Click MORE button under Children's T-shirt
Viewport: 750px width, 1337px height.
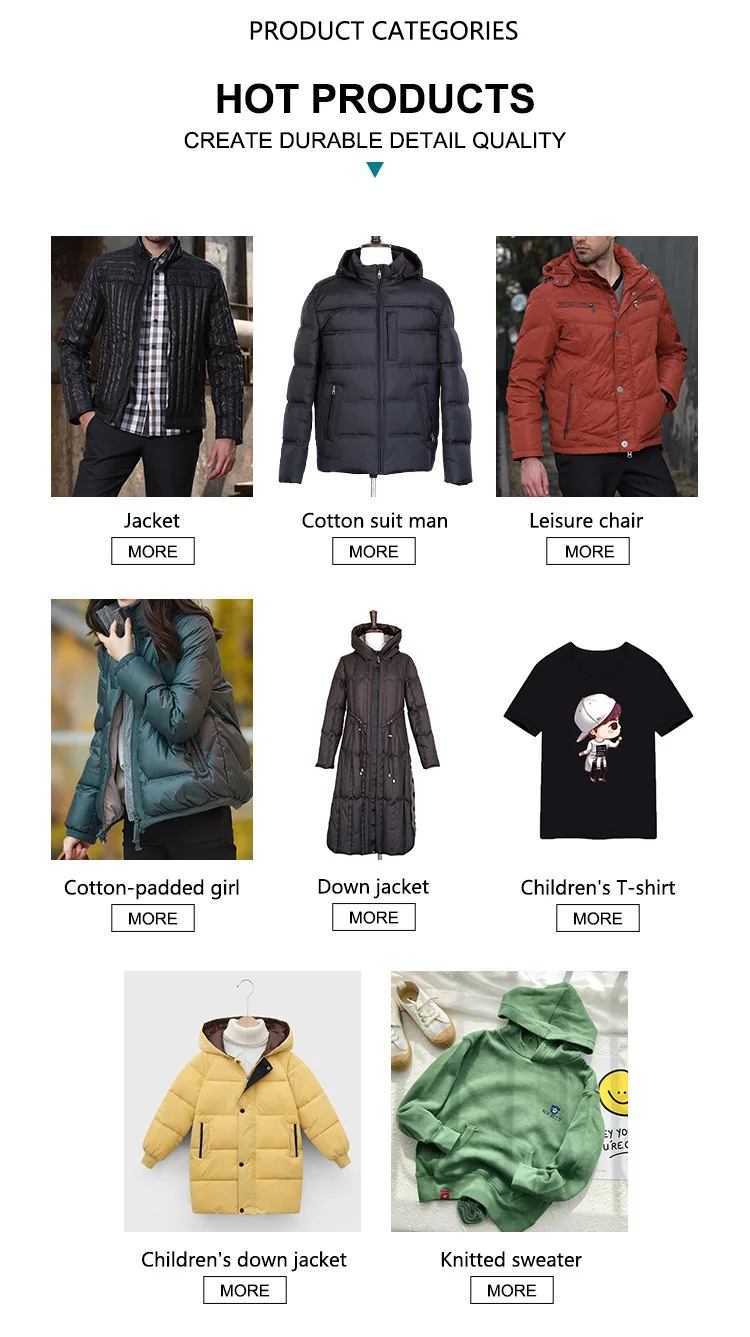click(x=598, y=918)
